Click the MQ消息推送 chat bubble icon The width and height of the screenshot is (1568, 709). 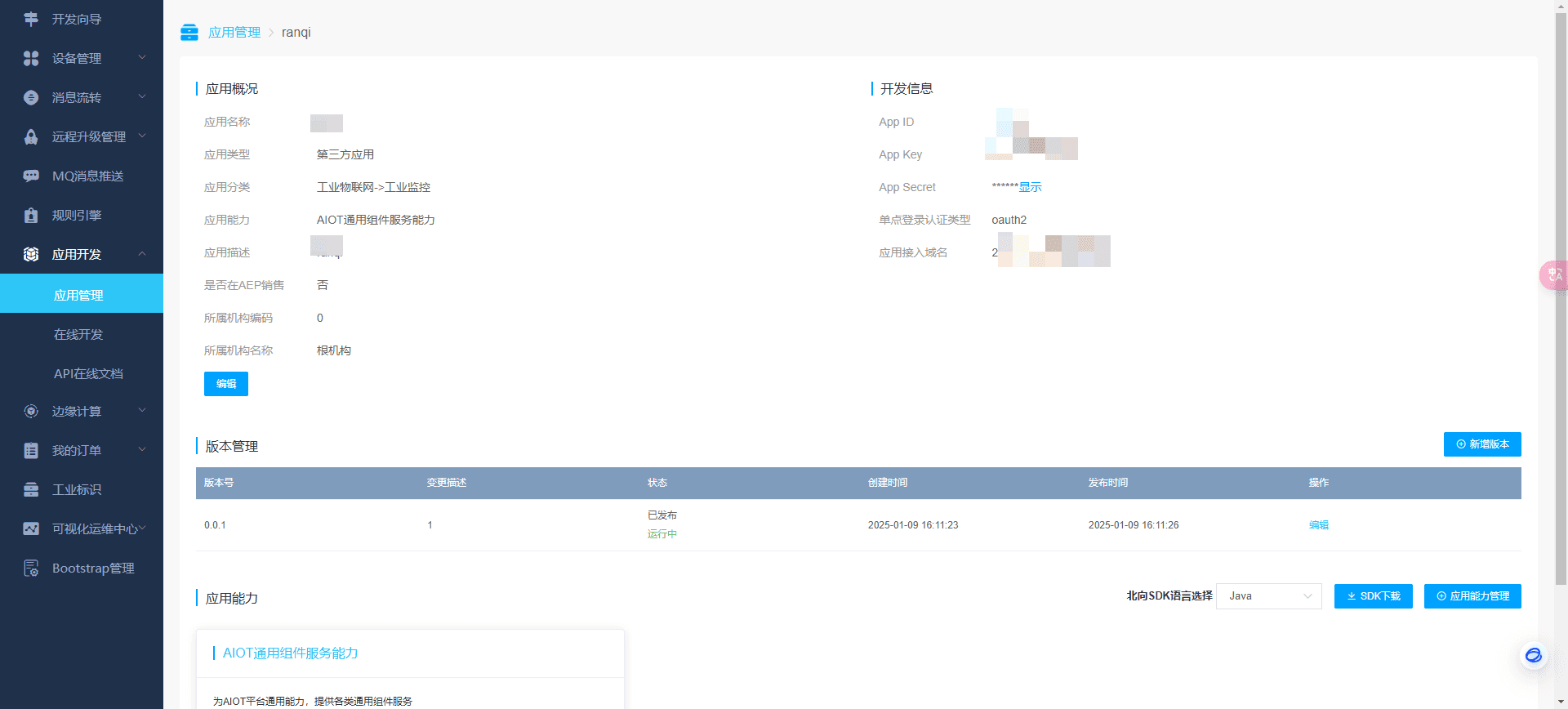(x=31, y=176)
